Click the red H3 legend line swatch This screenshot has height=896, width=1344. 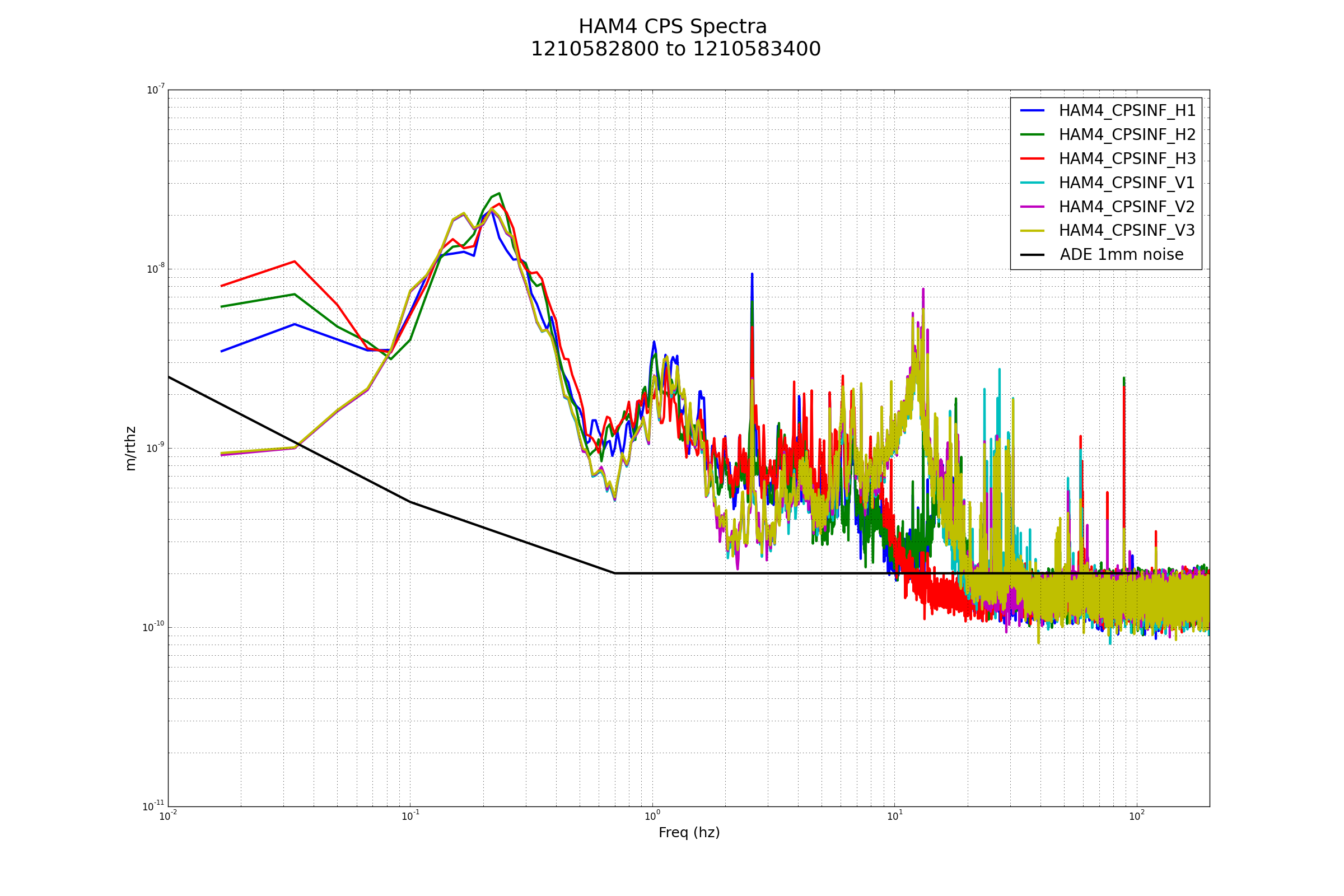[1032, 158]
